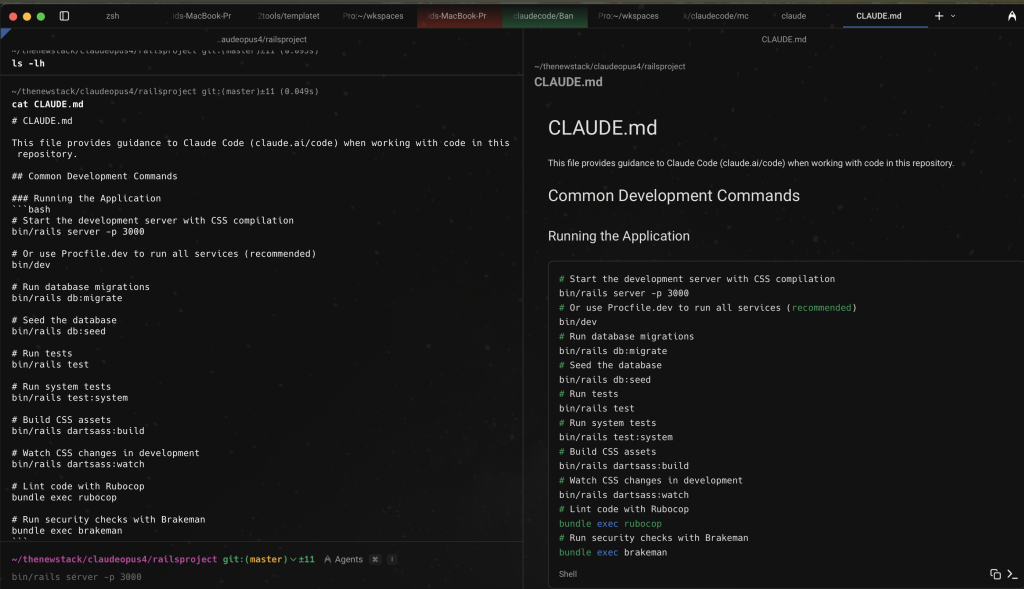Click the blue corner marker at top-left of the terminal pane
This screenshot has width=1024, height=589.
point(5,32)
